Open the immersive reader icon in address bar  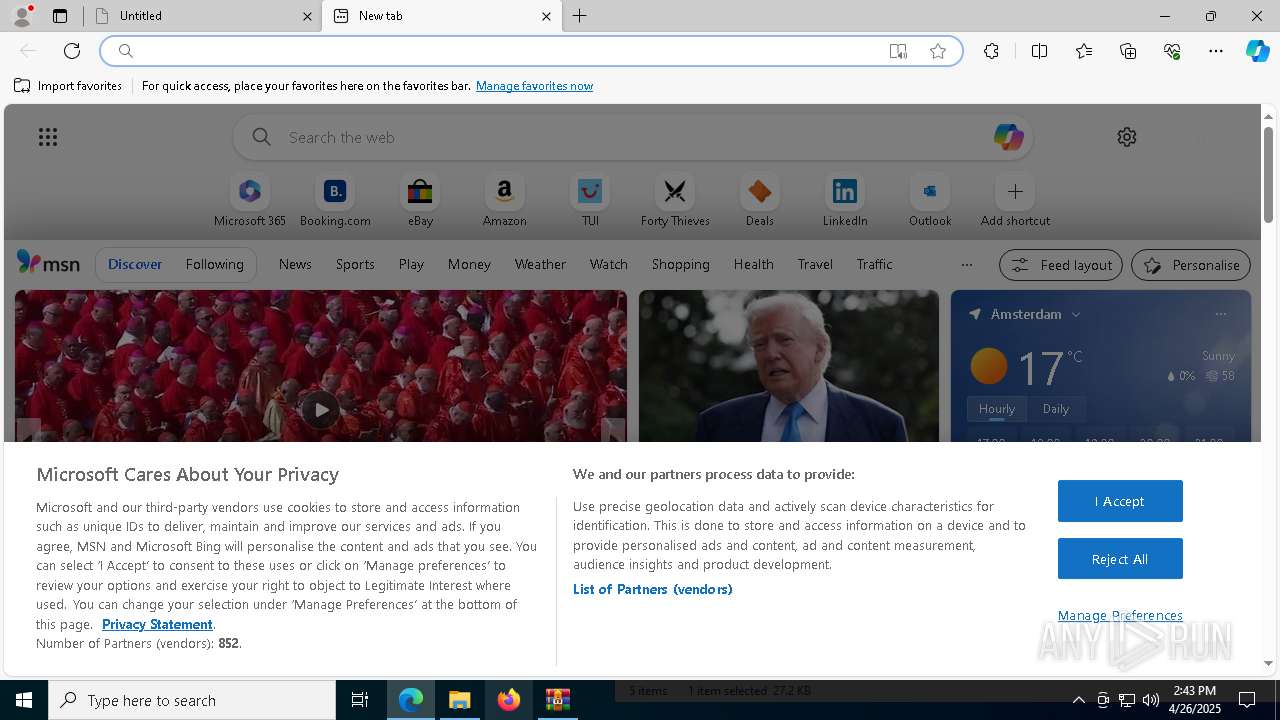(x=898, y=51)
